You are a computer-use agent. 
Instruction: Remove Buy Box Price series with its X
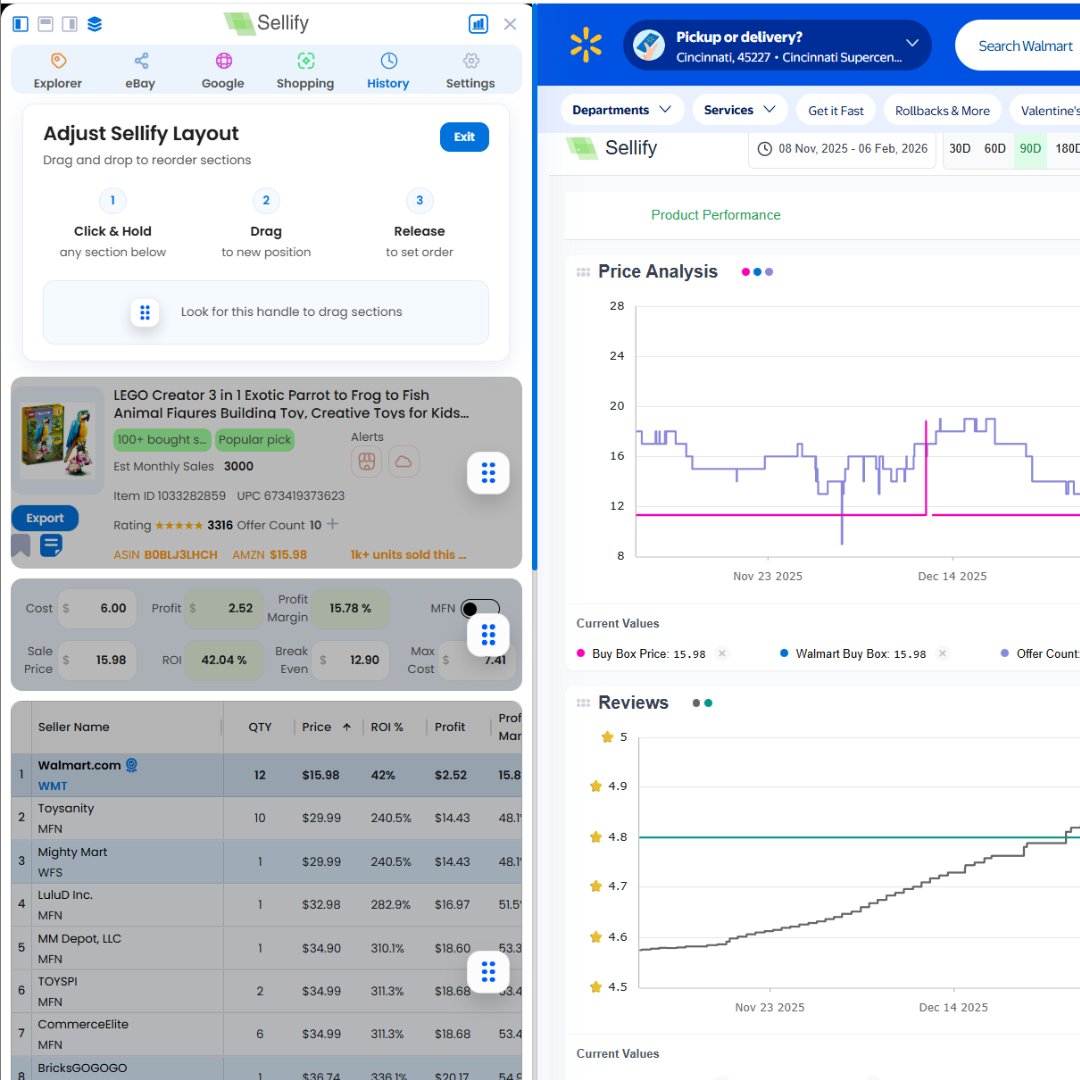click(722, 653)
